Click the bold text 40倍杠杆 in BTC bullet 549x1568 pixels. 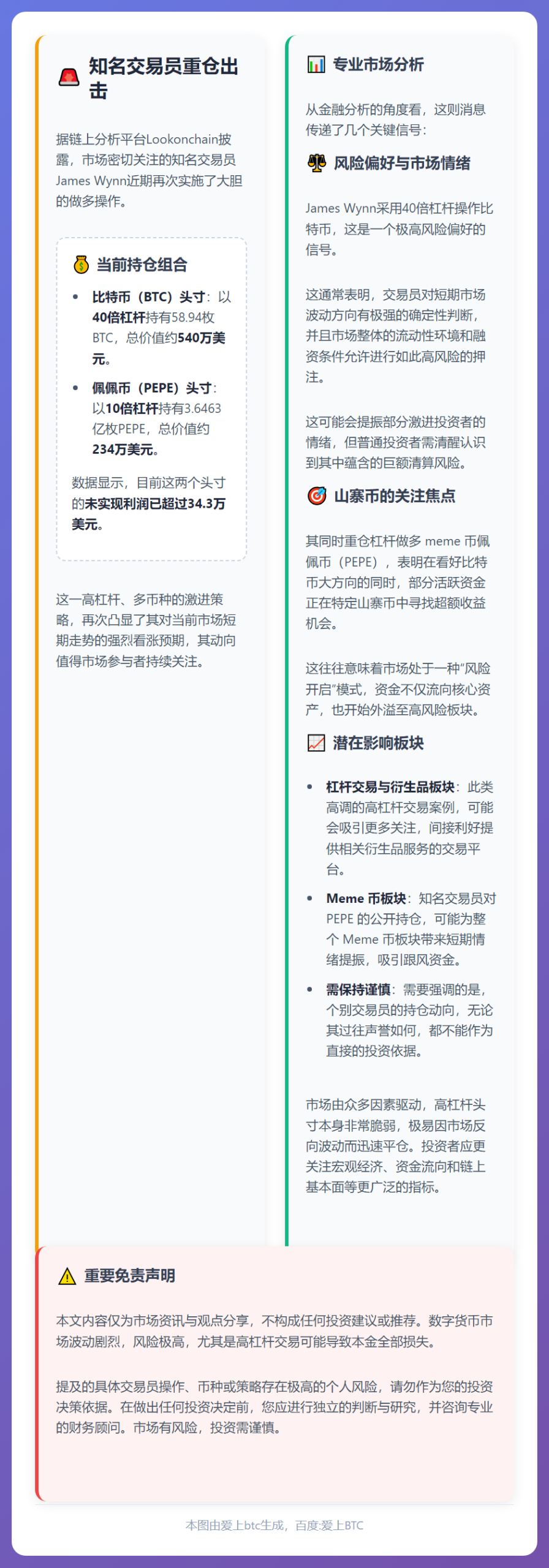click(119, 317)
